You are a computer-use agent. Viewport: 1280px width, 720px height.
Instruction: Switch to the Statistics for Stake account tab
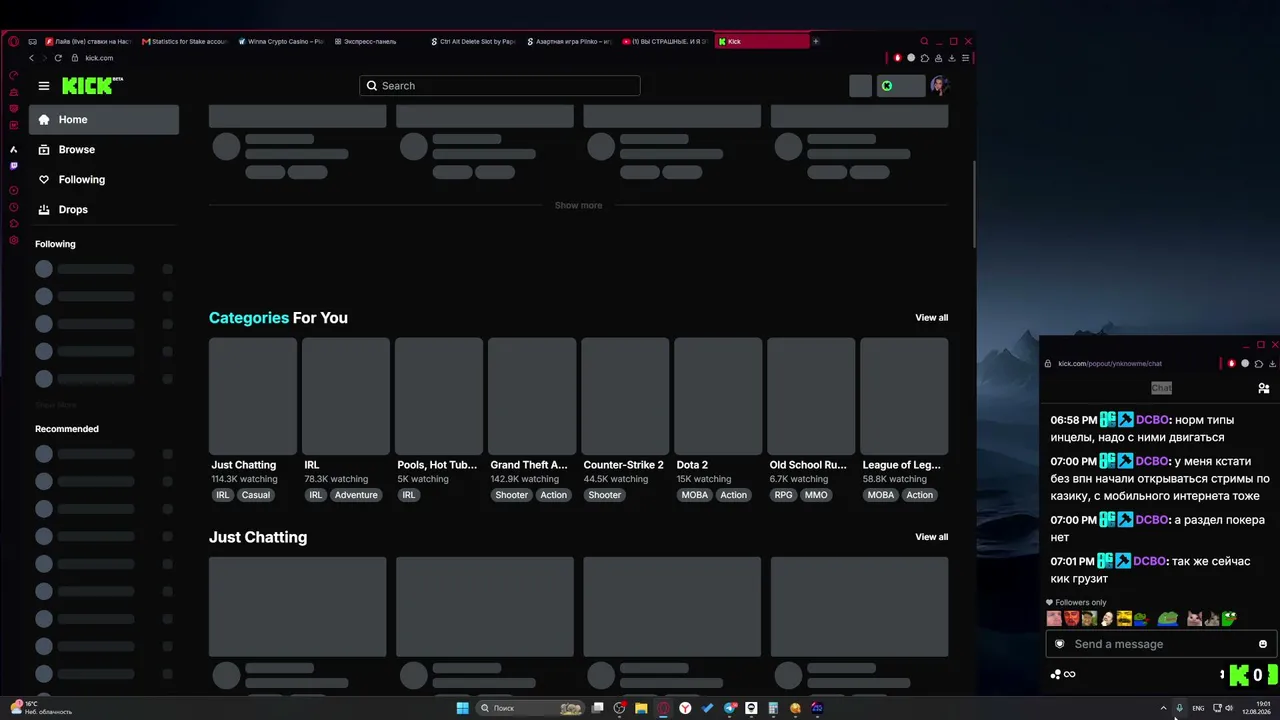pos(185,41)
